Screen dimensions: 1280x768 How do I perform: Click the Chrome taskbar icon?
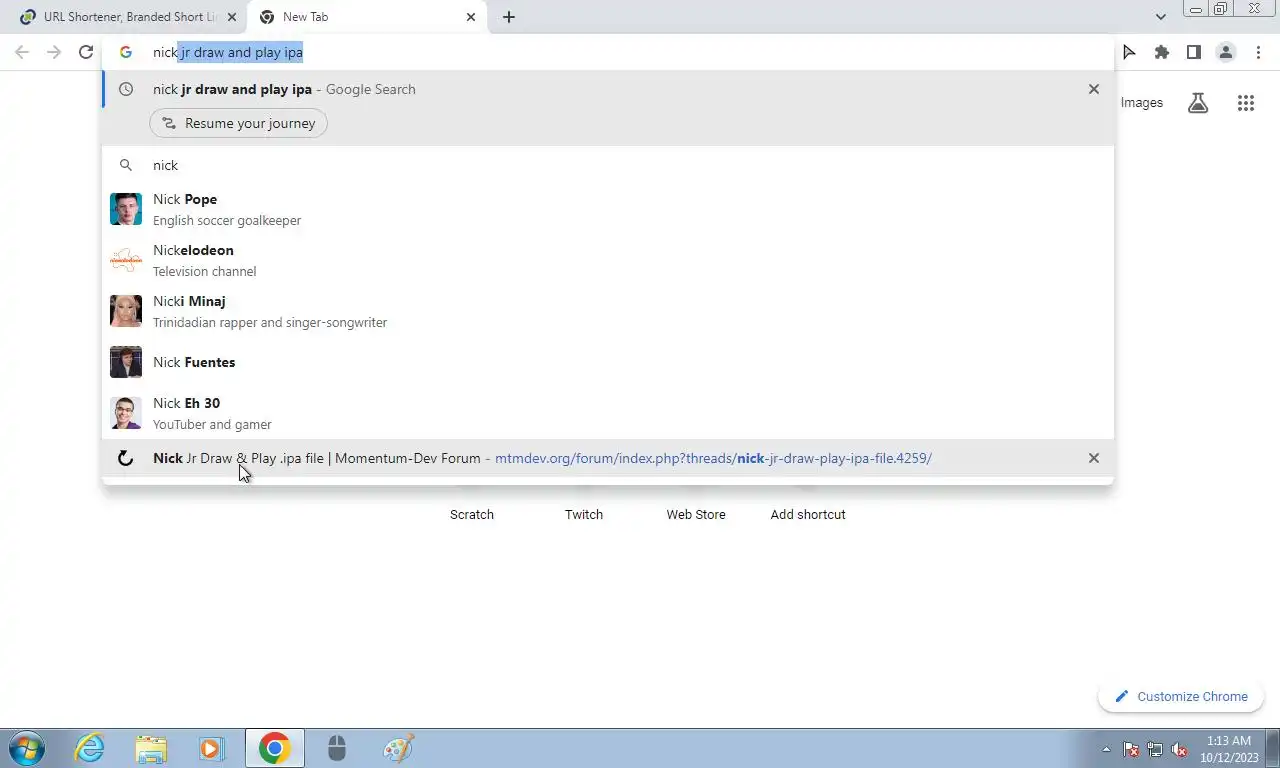[x=274, y=748]
